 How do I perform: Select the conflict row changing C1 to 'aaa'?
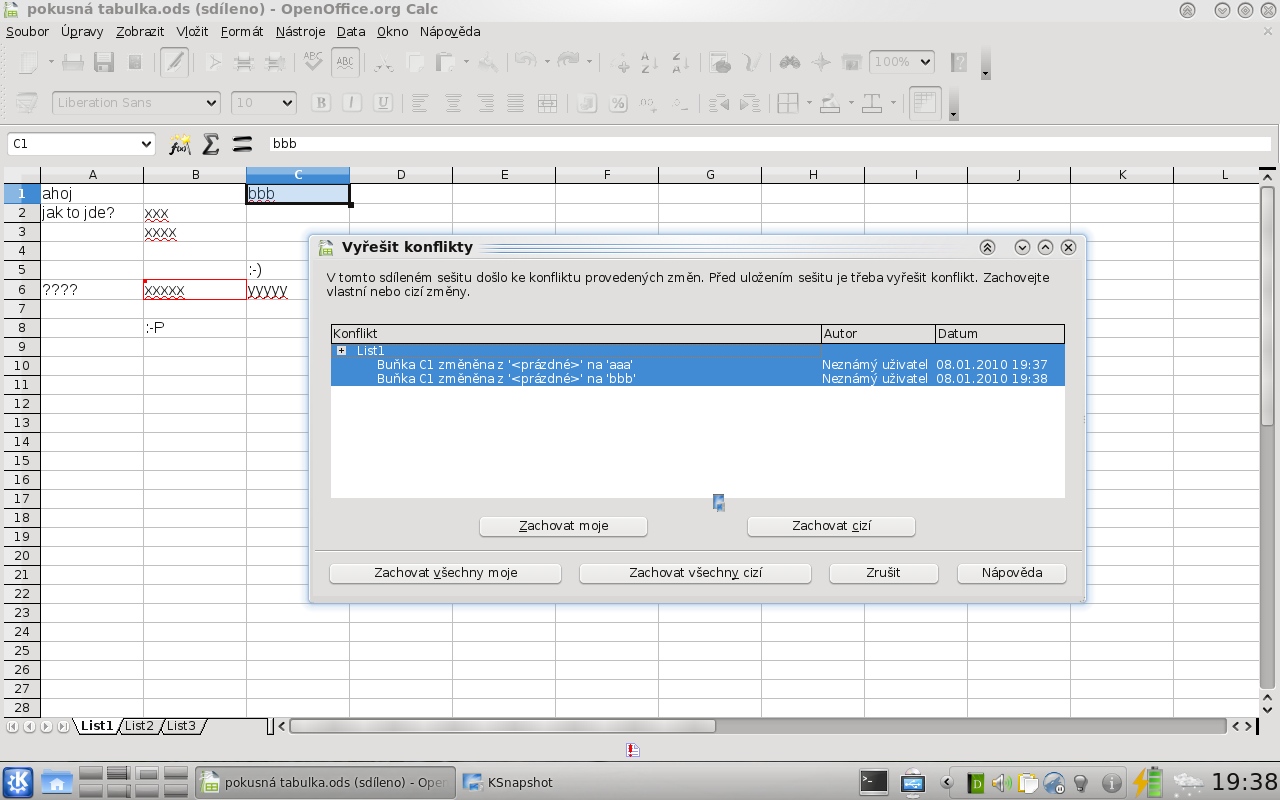698,365
